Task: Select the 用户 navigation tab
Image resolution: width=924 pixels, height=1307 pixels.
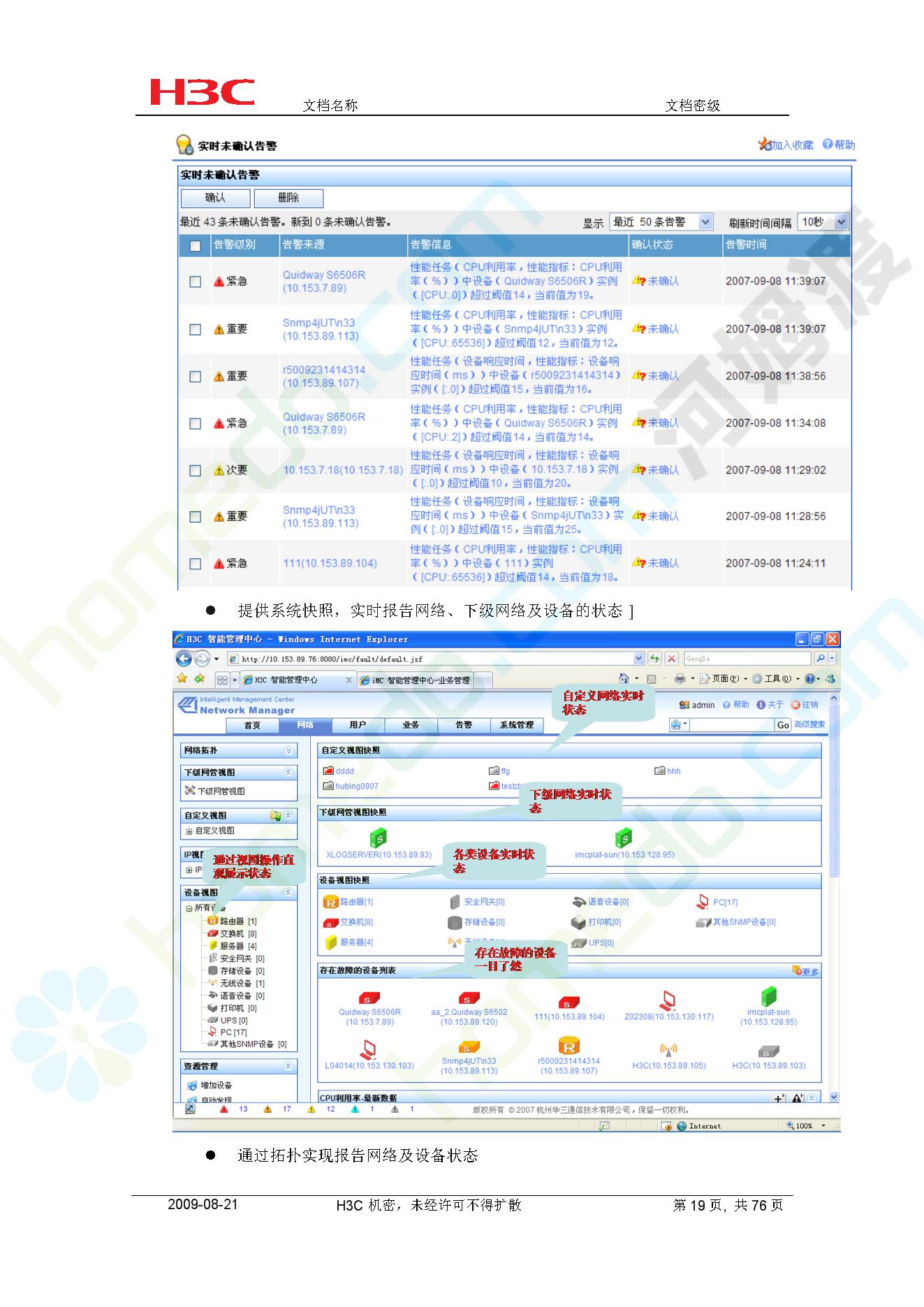Action: coord(358,725)
